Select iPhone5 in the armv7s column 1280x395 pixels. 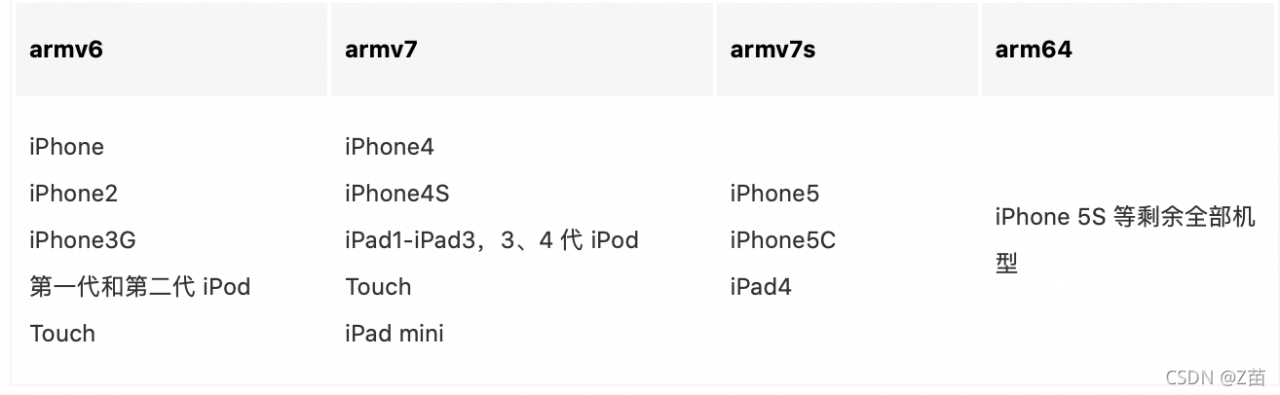tap(774, 194)
